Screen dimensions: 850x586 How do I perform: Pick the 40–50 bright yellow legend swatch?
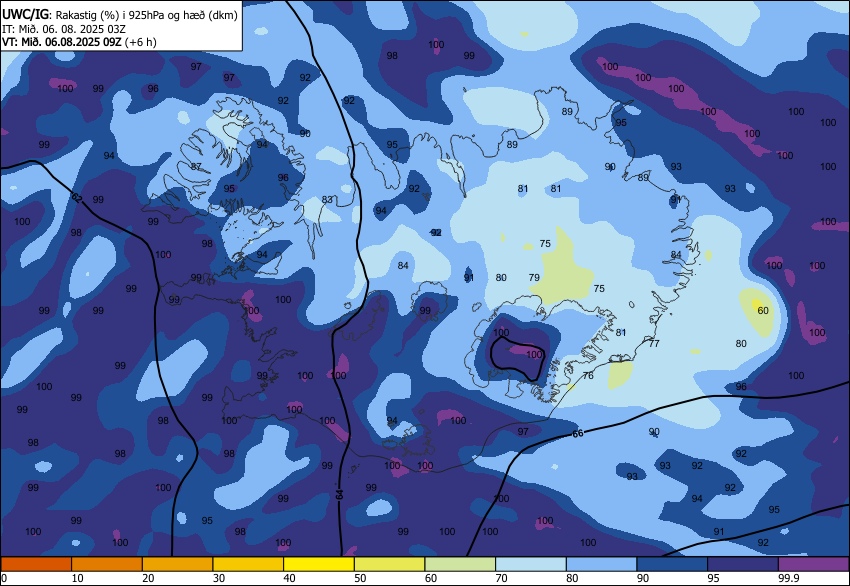tap(319, 564)
